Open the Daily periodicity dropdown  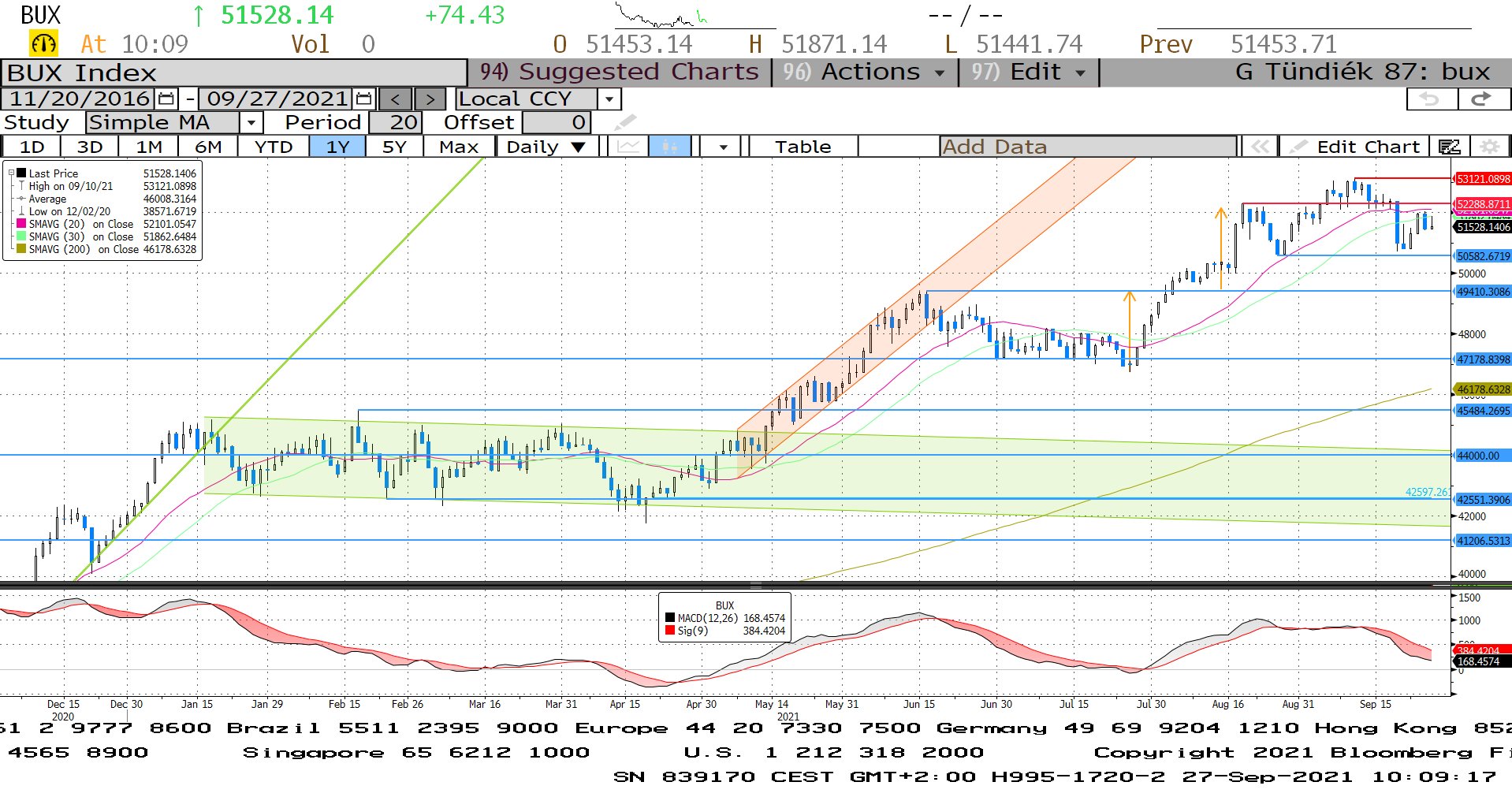pyautogui.click(x=547, y=147)
